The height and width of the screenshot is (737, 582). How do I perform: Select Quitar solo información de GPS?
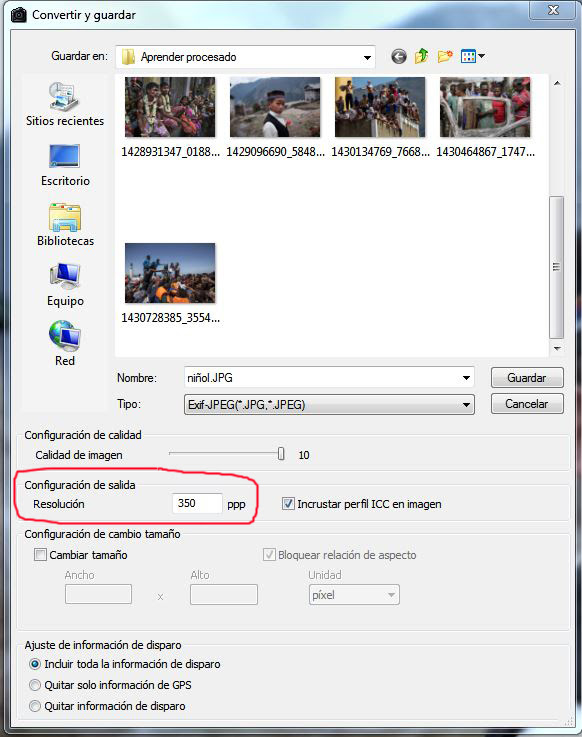tap(35, 685)
